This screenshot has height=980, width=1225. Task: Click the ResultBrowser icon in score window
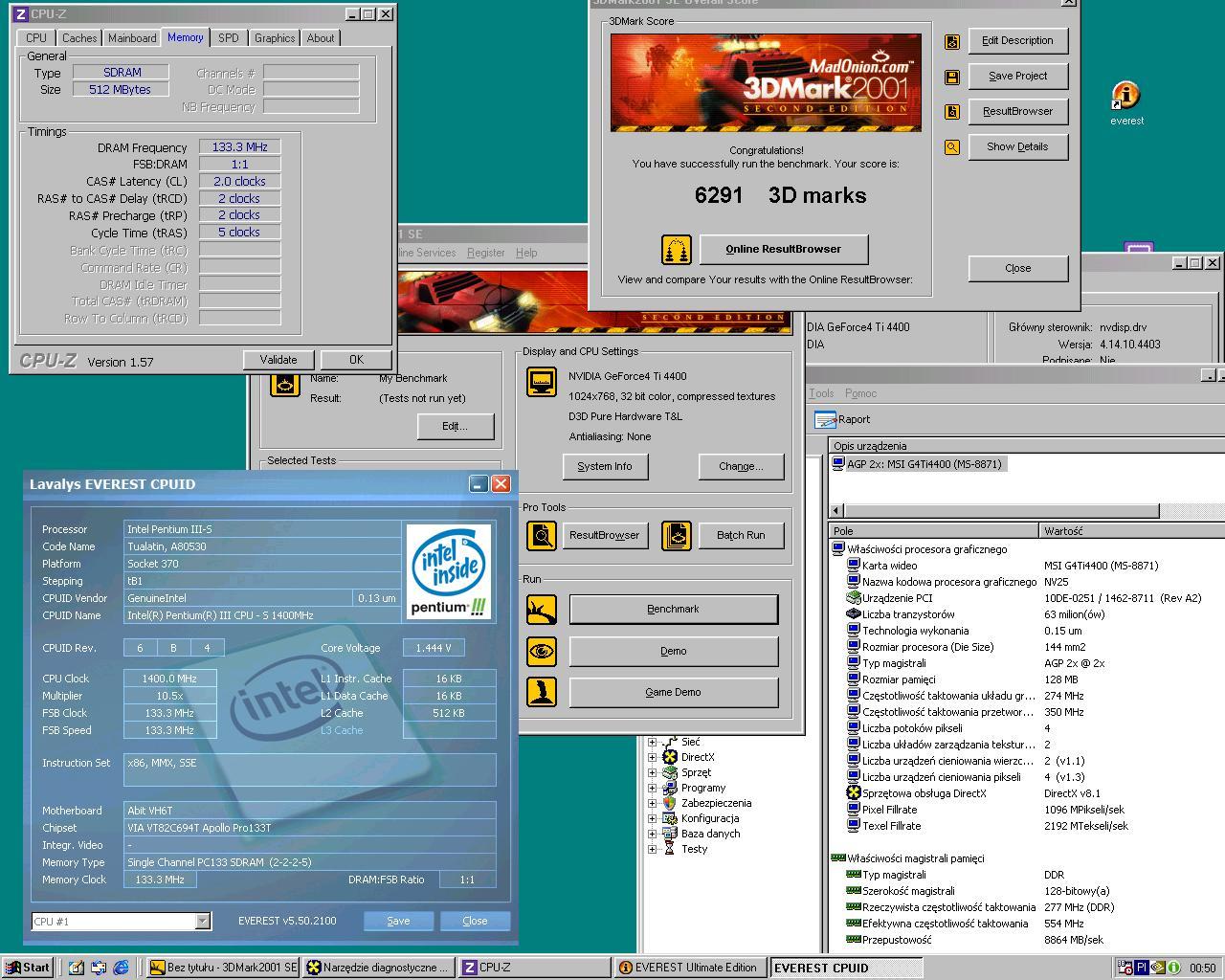tap(951, 112)
